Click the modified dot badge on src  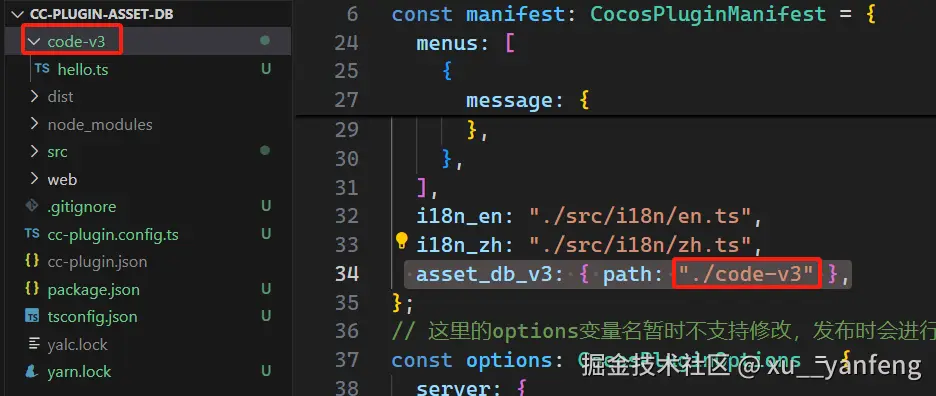(x=265, y=151)
